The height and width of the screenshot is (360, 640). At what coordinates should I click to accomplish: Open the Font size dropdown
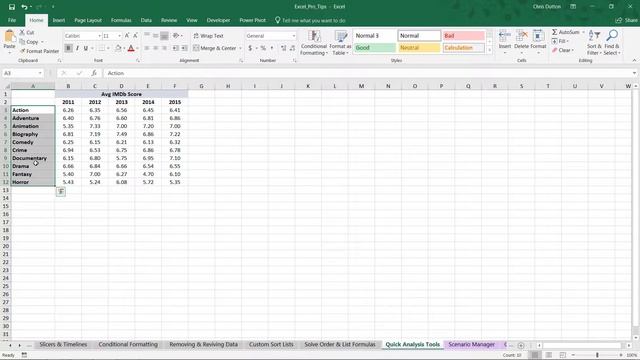coord(119,36)
